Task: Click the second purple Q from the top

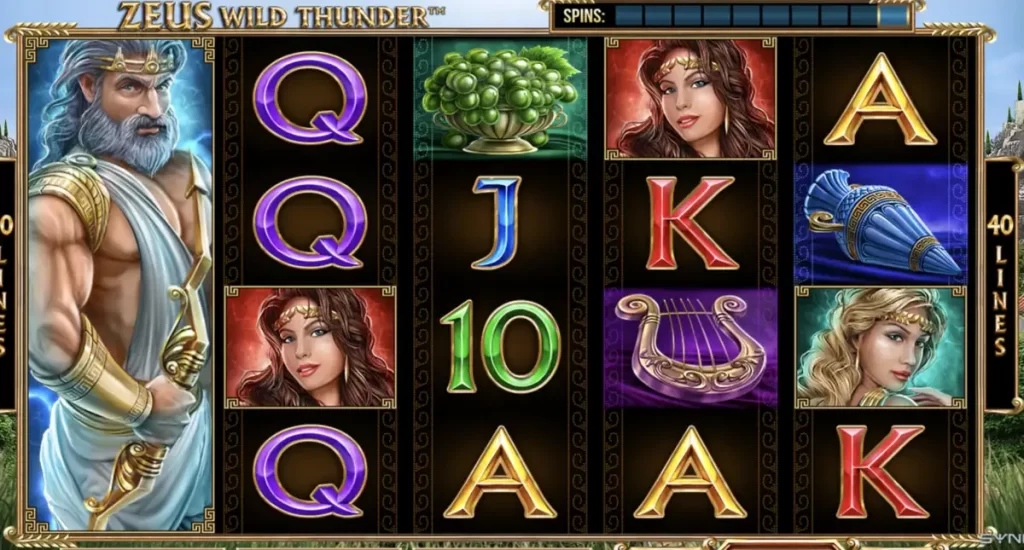Action: pos(310,222)
